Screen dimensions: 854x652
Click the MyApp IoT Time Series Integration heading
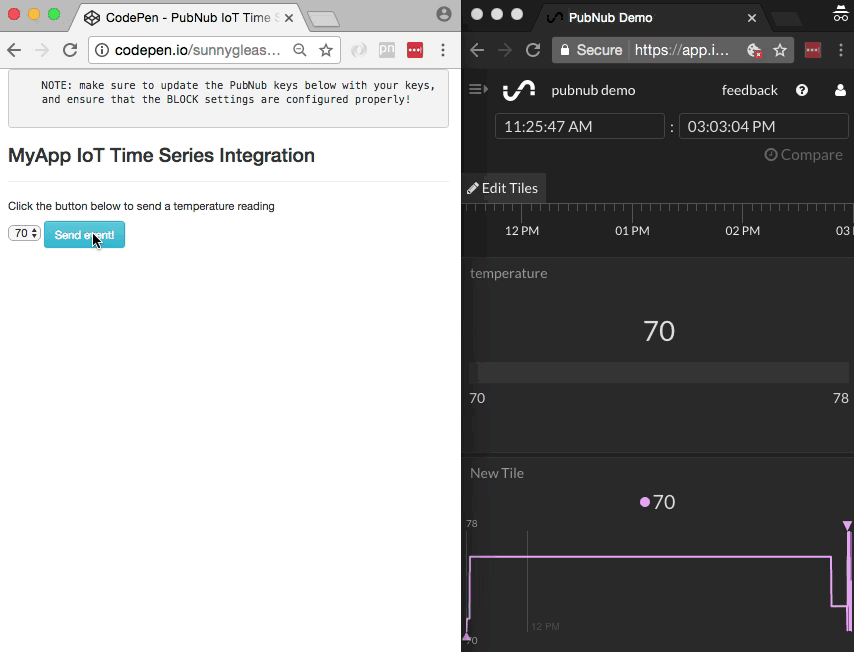[161, 156]
